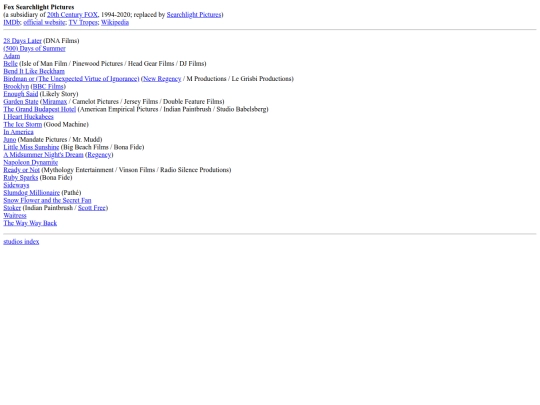This screenshot has height=405, width=540.
Task: Click the Ready or Not link
Action: click(x=21, y=170)
